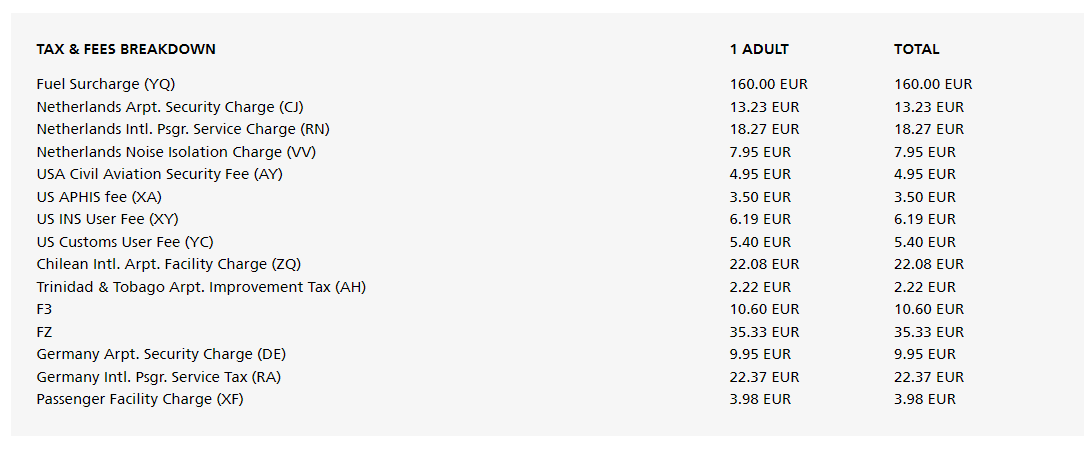Viewport: 1090px width, 461px height.
Task: Click the F3 fee row label
Action: pyautogui.click(x=44, y=309)
